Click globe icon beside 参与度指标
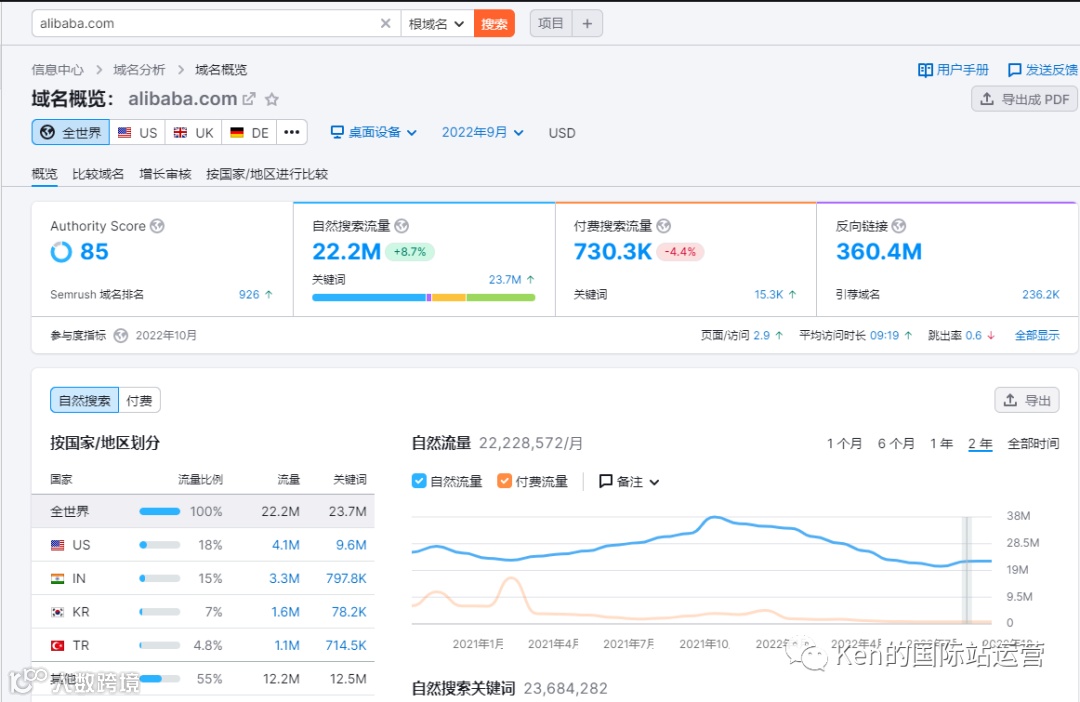 (x=121, y=335)
